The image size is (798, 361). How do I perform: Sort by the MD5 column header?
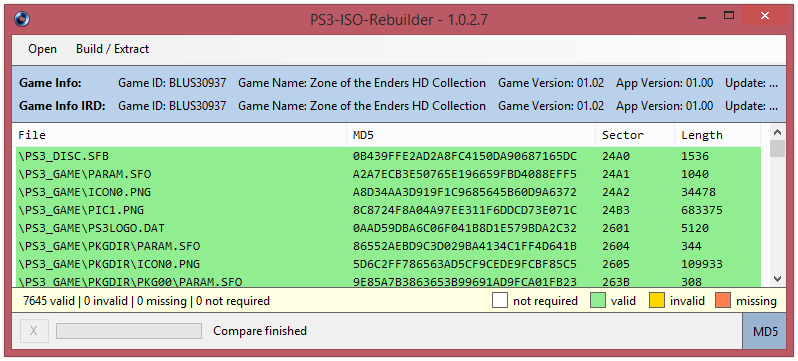pos(471,135)
